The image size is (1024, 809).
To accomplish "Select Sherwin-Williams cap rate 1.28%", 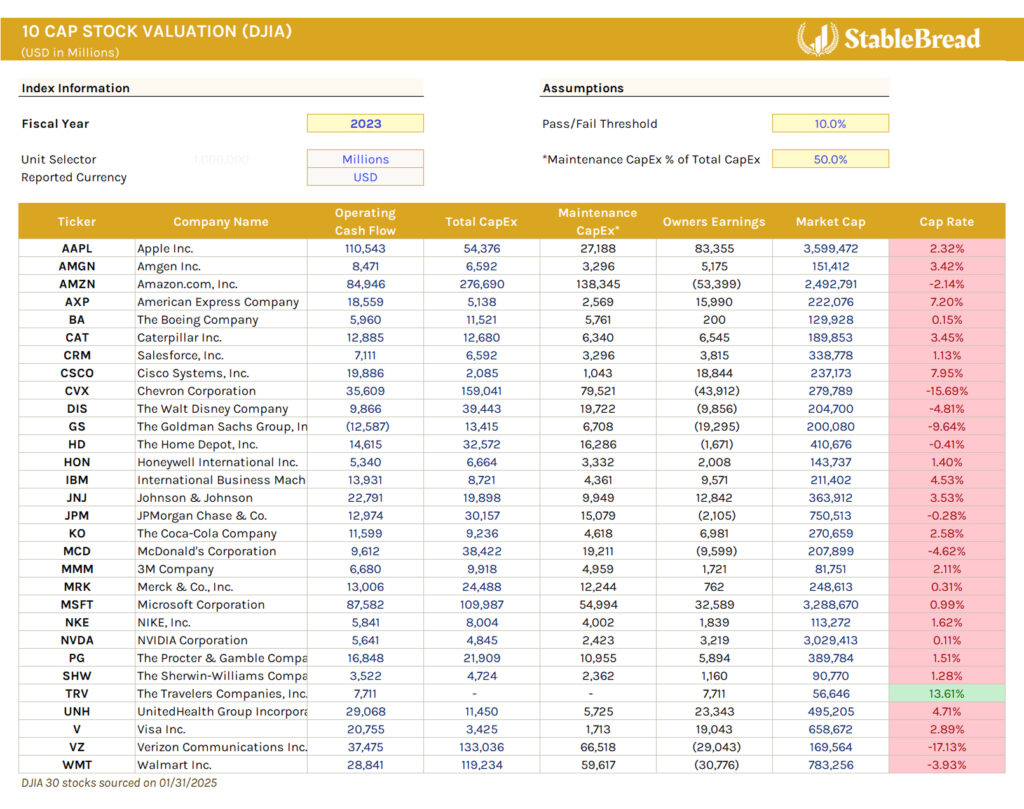I will point(946,676).
